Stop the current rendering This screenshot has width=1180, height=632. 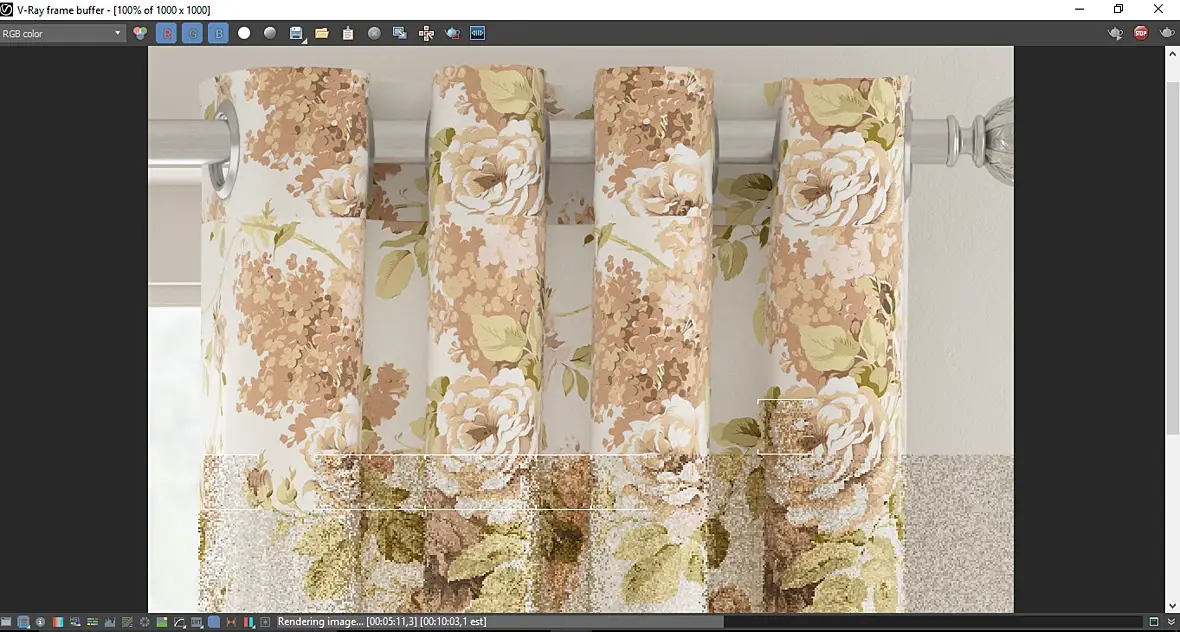coord(1141,33)
